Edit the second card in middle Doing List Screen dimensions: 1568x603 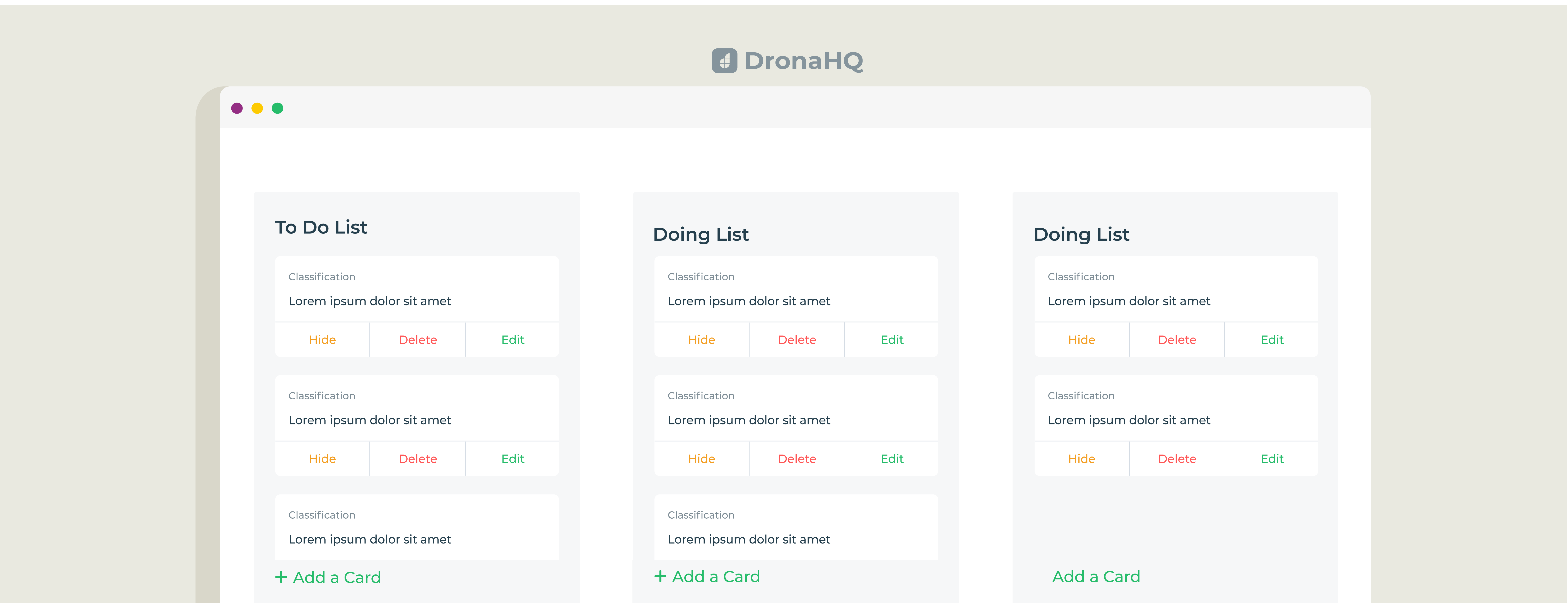[892, 459]
